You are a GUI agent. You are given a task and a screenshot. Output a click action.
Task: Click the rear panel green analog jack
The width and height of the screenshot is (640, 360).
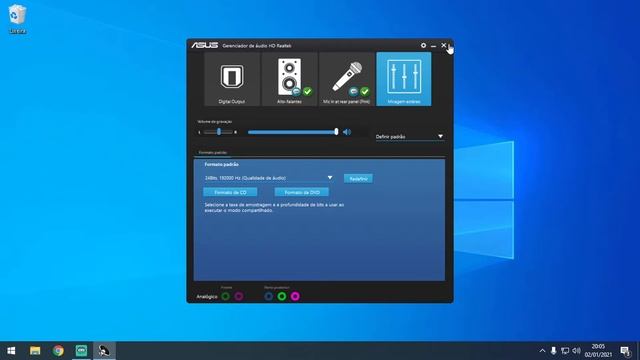coord(282,296)
